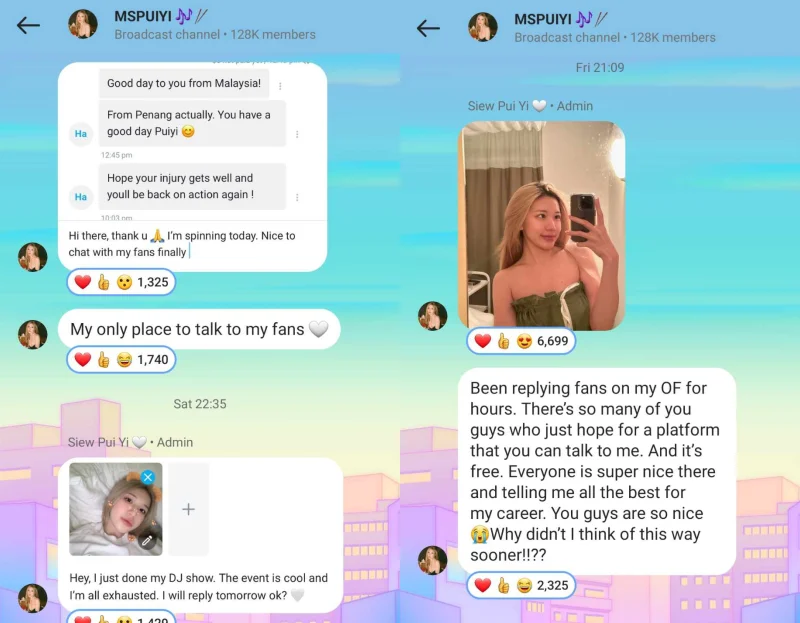Tap the 'Been replying fans on my OF' message
Image resolution: width=800 pixels, height=623 pixels.
596,471
